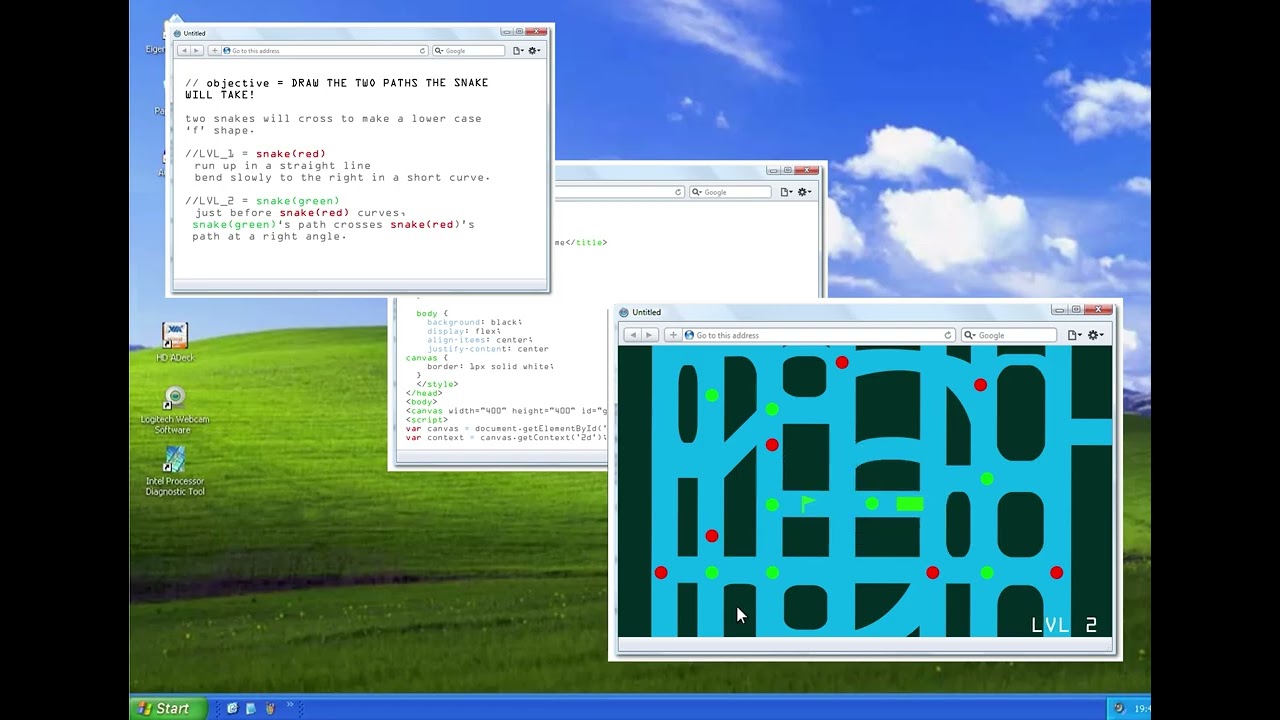Go forward in the notes browser window
Screen dimensions: 1280x720
[196, 50]
